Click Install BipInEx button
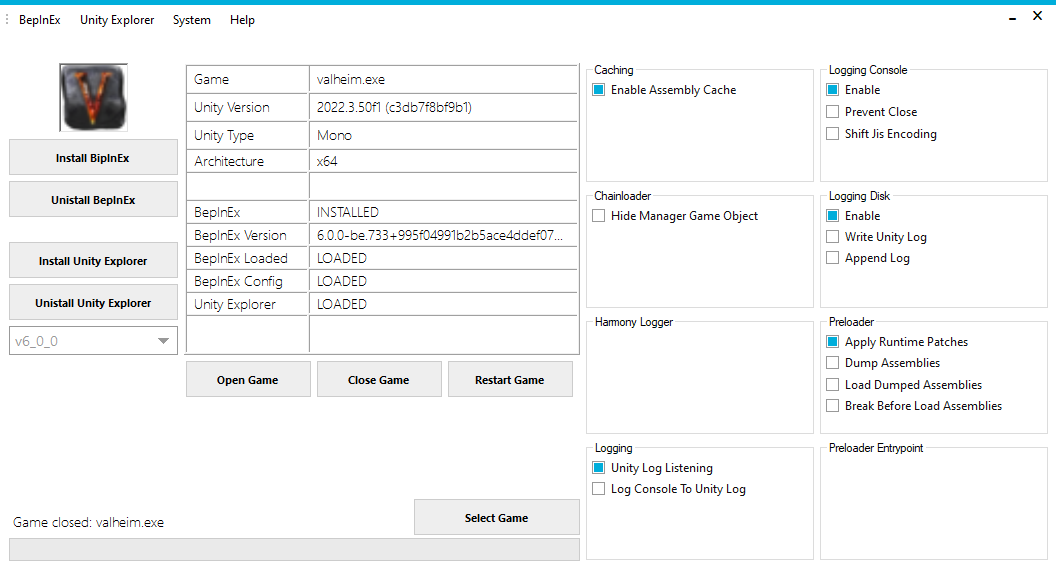The image size is (1056, 568). [x=93, y=158]
